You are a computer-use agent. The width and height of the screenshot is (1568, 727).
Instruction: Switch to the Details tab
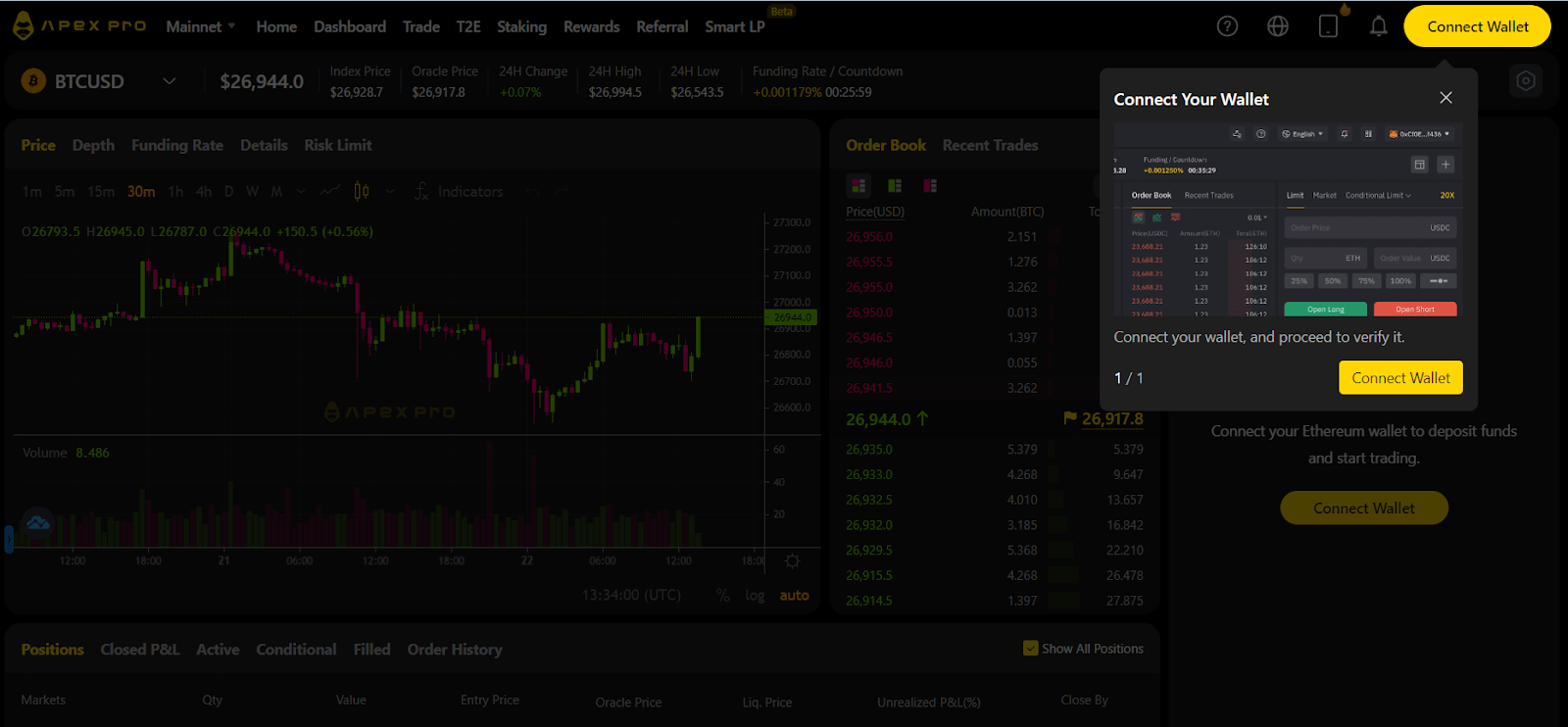click(x=264, y=145)
